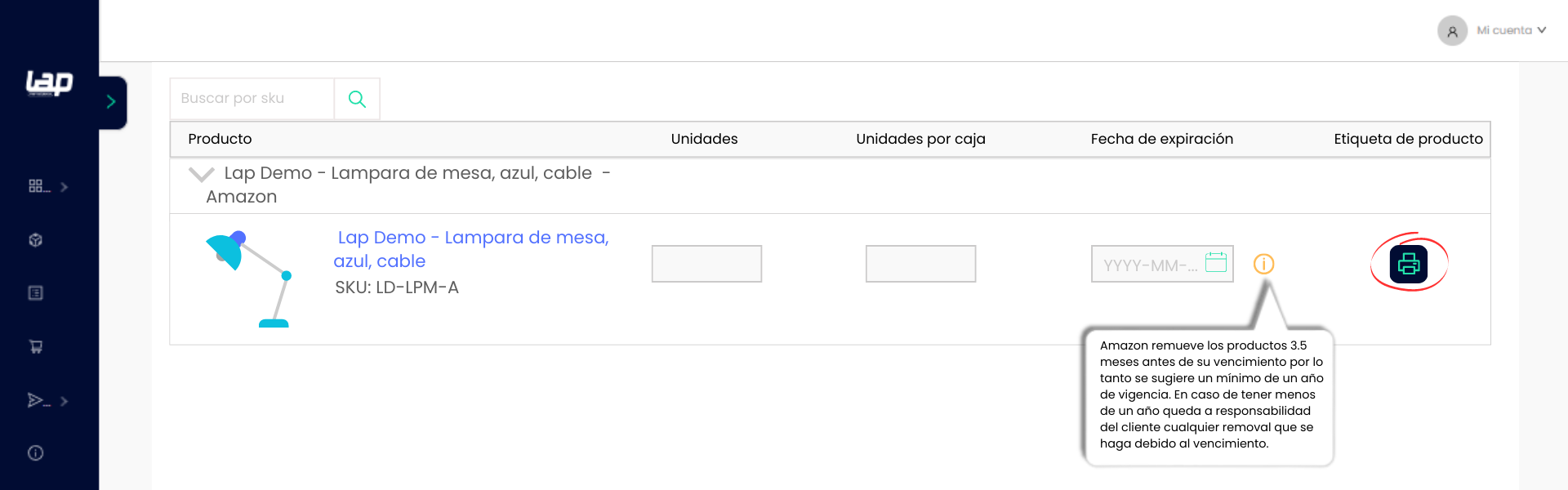This screenshot has width=1568, height=490.
Task: Open the Lap Demo Lampara de mesa link
Action: coord(471,249)
